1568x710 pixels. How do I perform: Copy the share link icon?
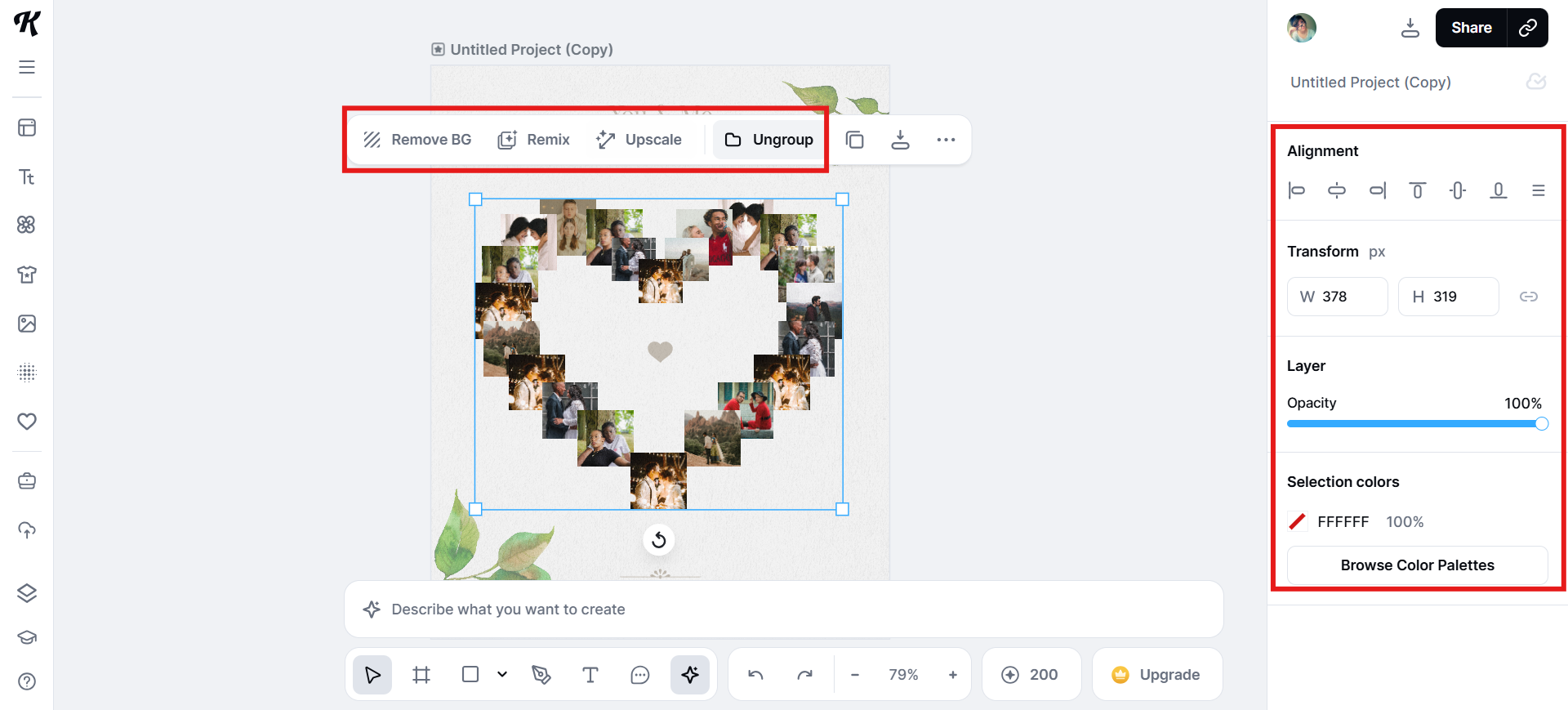click(1527, 28)
